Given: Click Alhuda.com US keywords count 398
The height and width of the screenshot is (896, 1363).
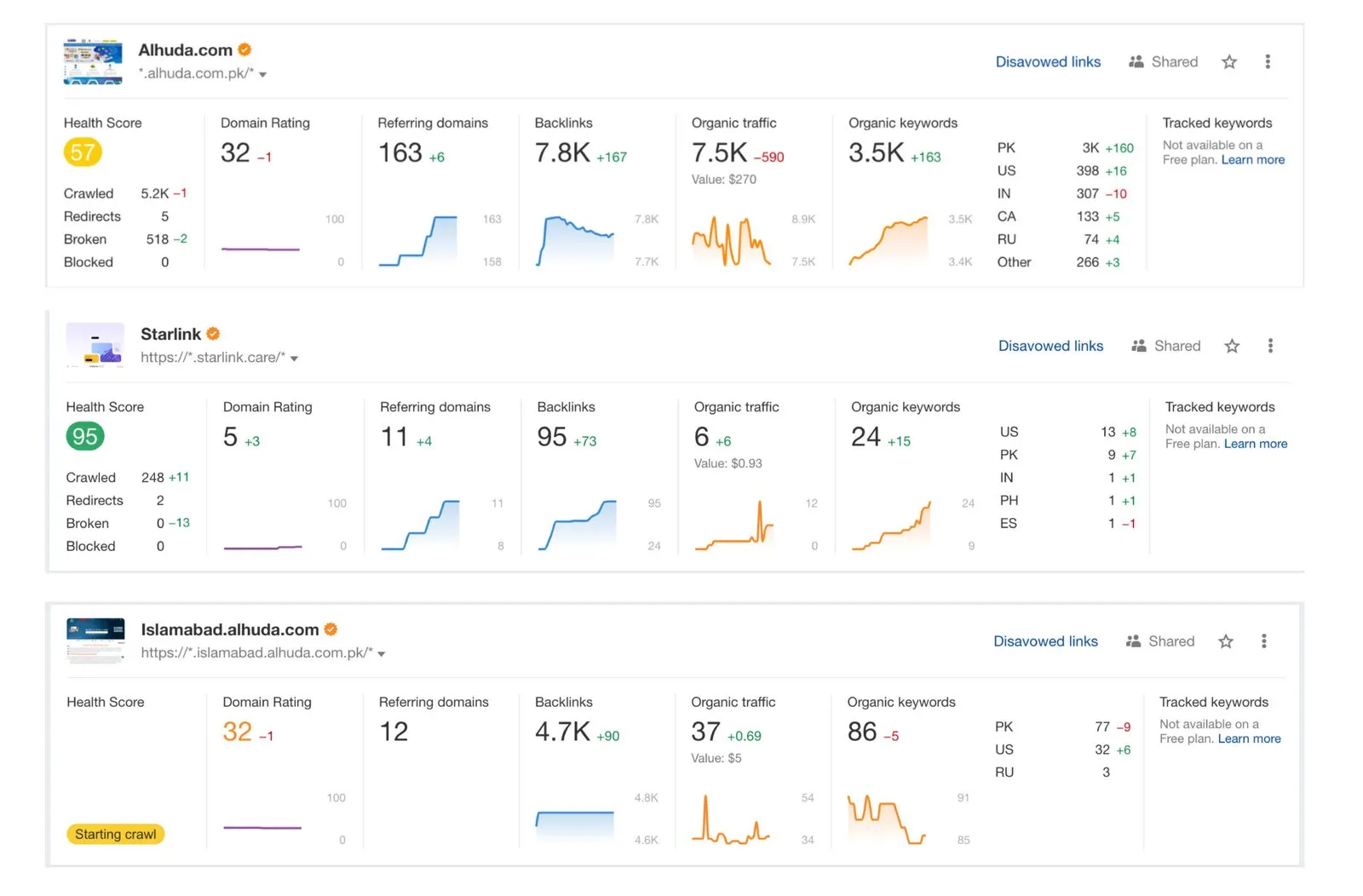Looking at the screenshot, I should click(1088, 171).
